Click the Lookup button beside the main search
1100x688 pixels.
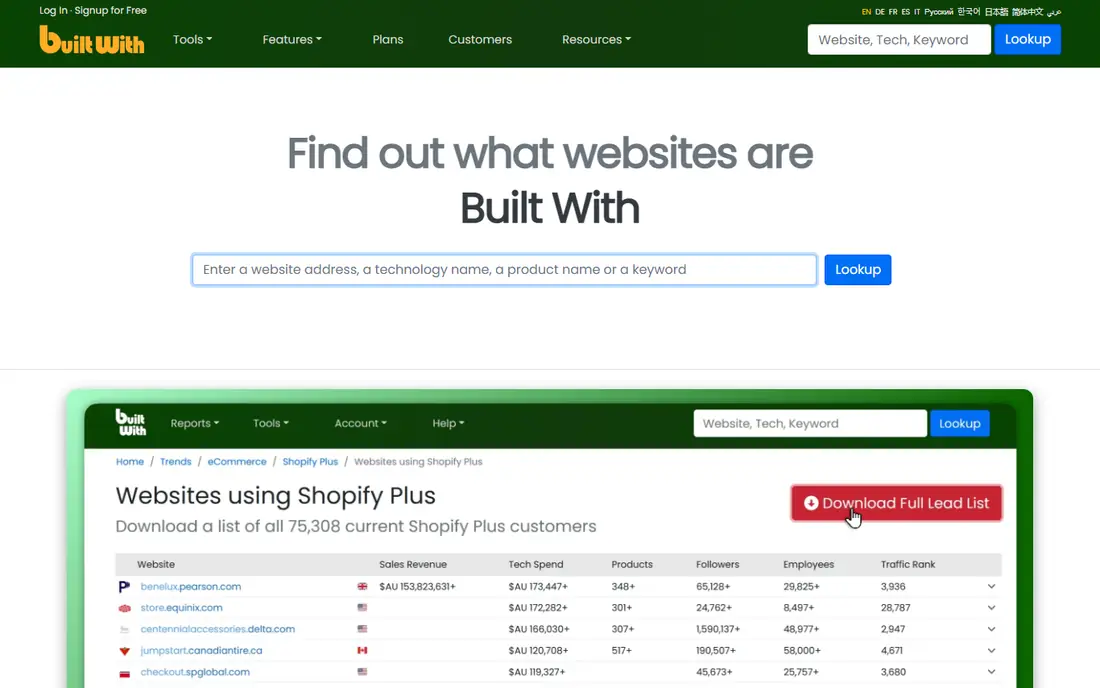tap(857, 269)
